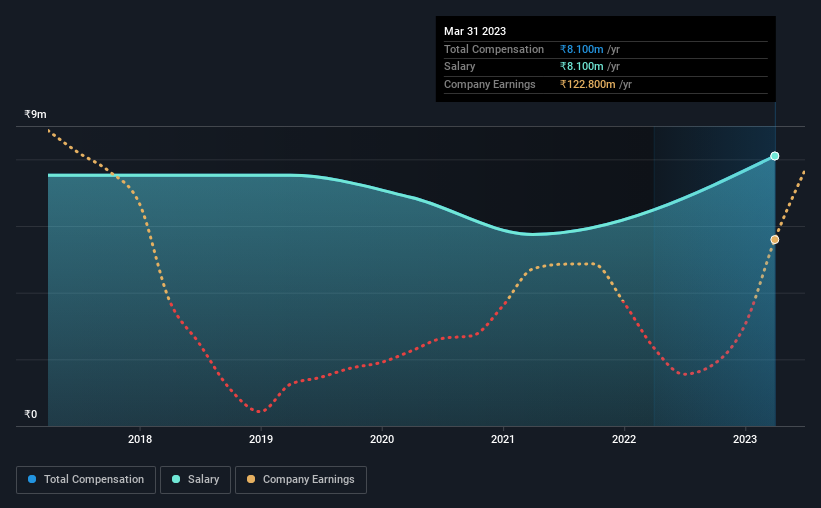Click the ₹122.800m company earnings value

[587, 84]
